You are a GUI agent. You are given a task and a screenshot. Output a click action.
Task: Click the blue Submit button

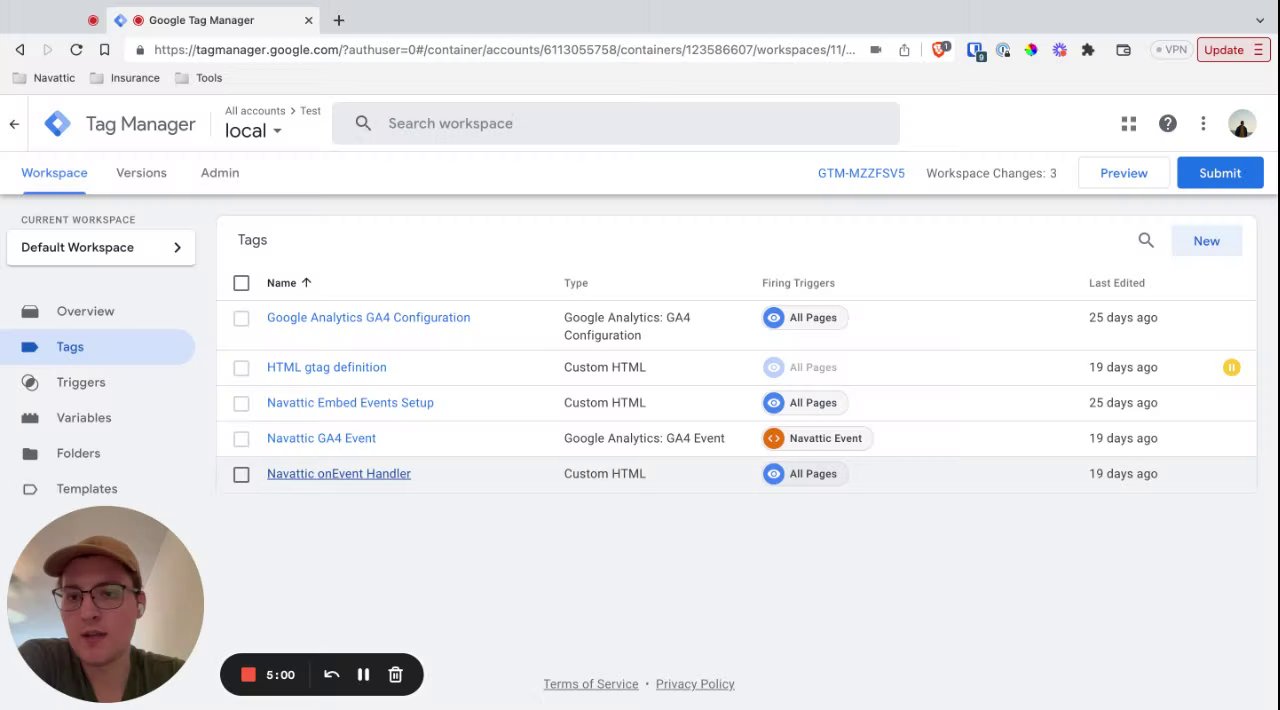pos(1220,173)
